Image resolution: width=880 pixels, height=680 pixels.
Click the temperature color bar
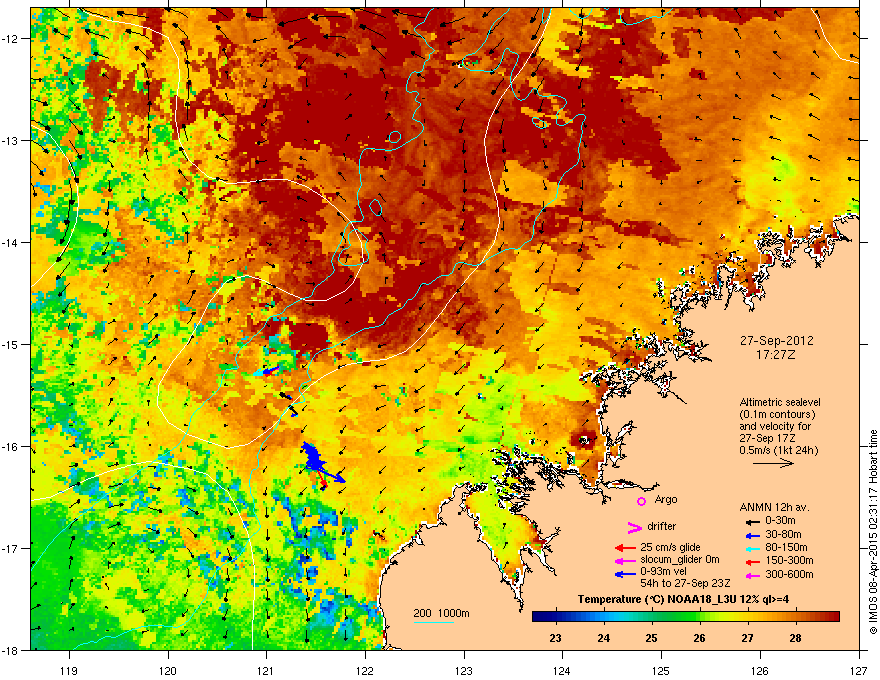pyautogui.click(x=685, y=617)
